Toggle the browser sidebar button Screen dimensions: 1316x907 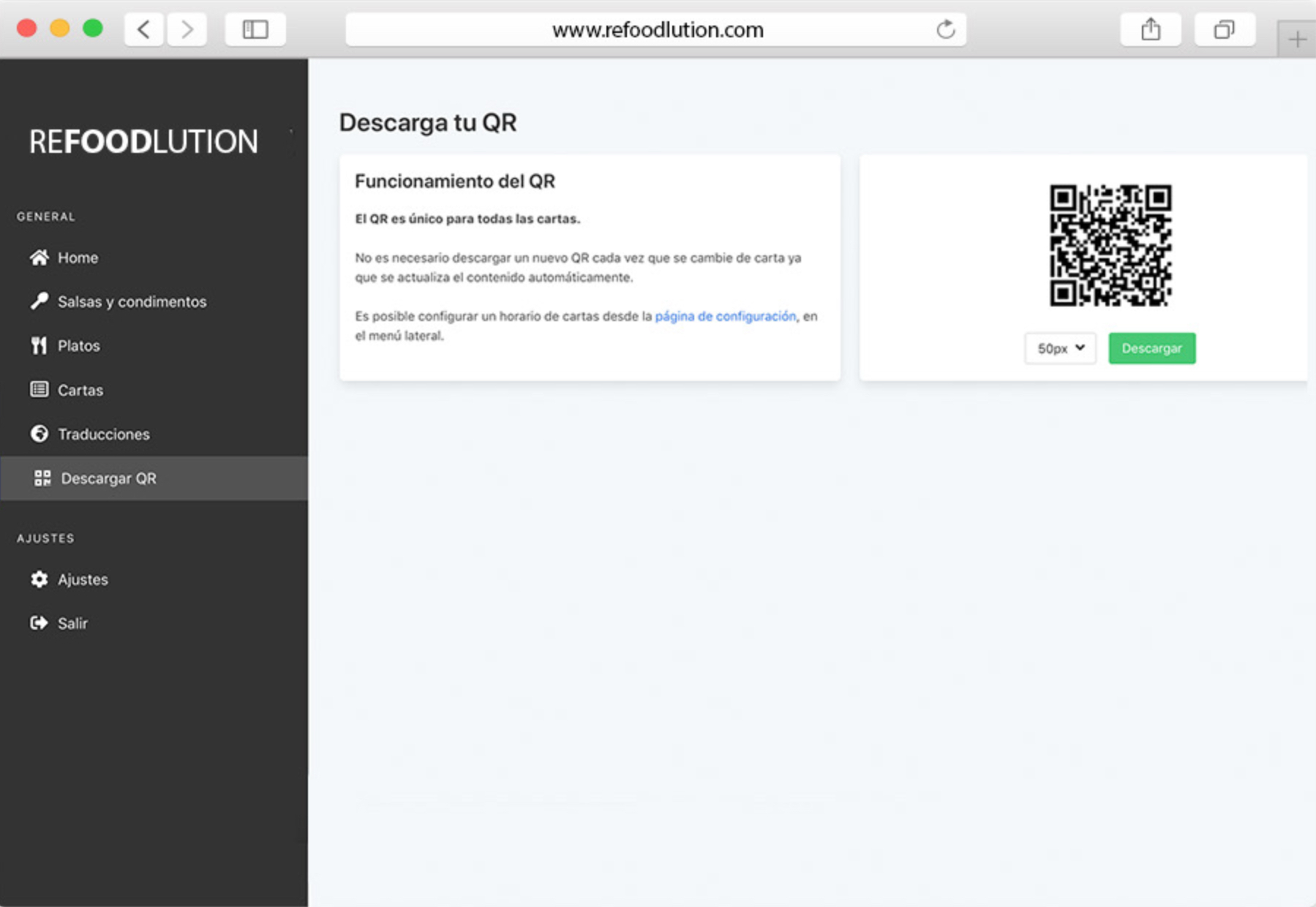(255, 29)
